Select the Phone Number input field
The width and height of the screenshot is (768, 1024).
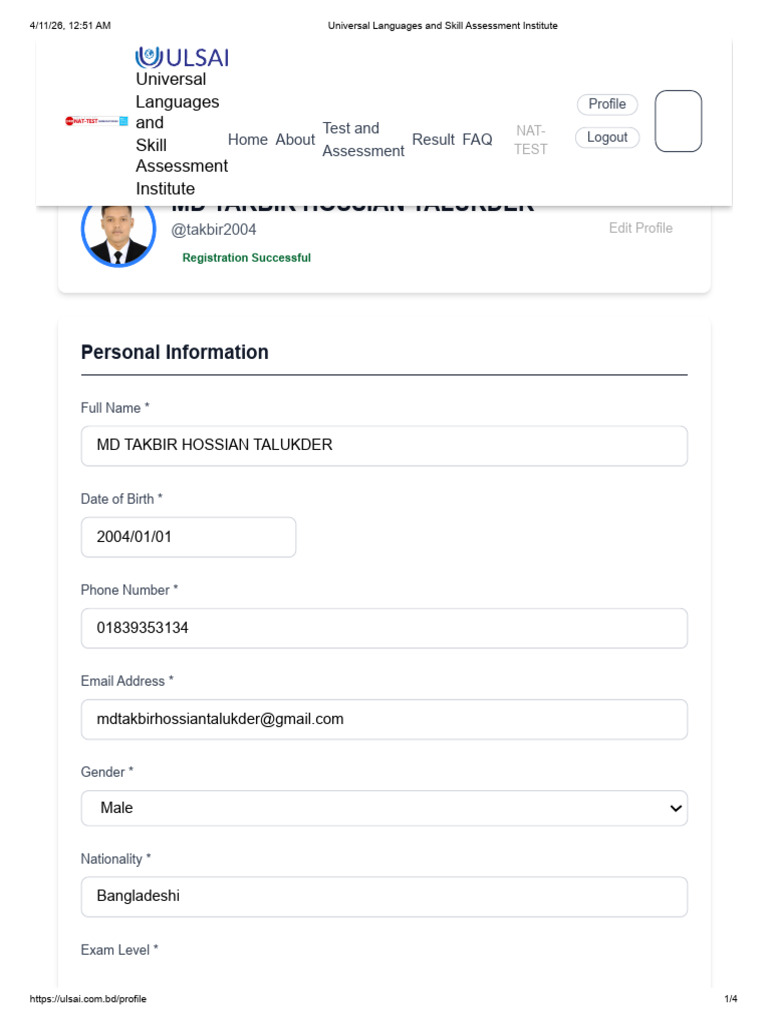384,628
